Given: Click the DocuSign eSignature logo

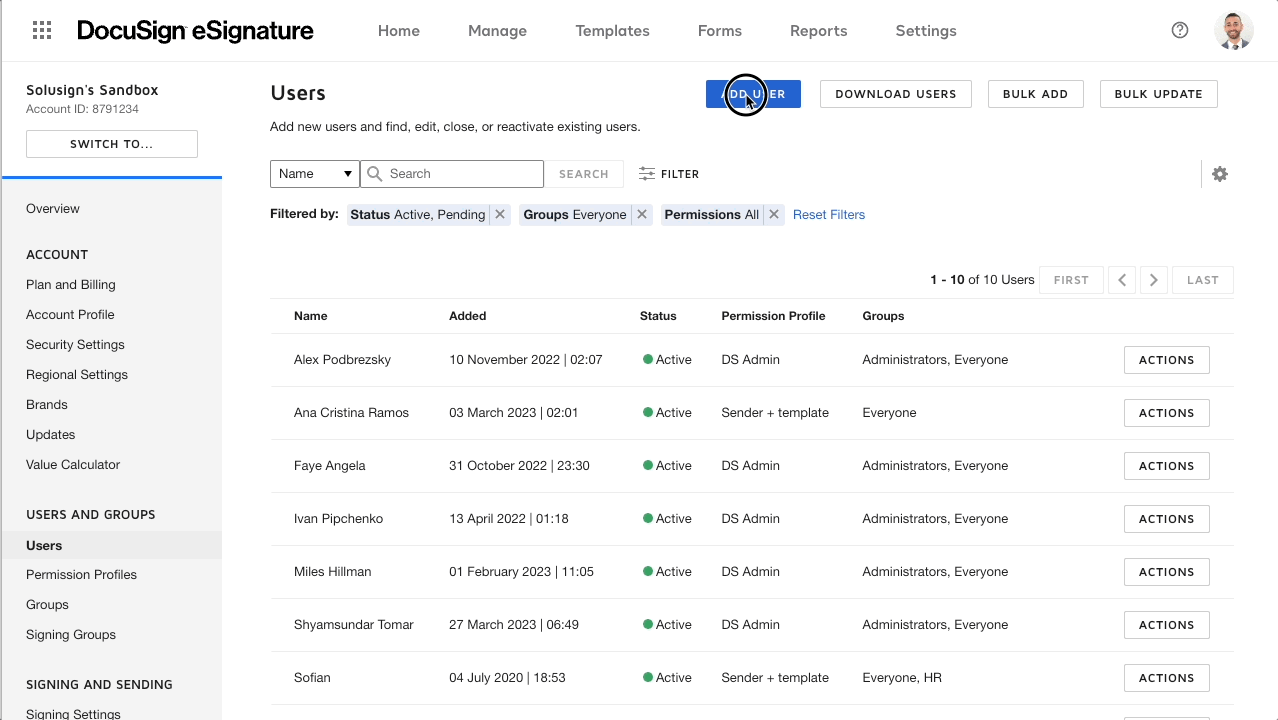Looking at the screenshot, I should coord(195,31).
